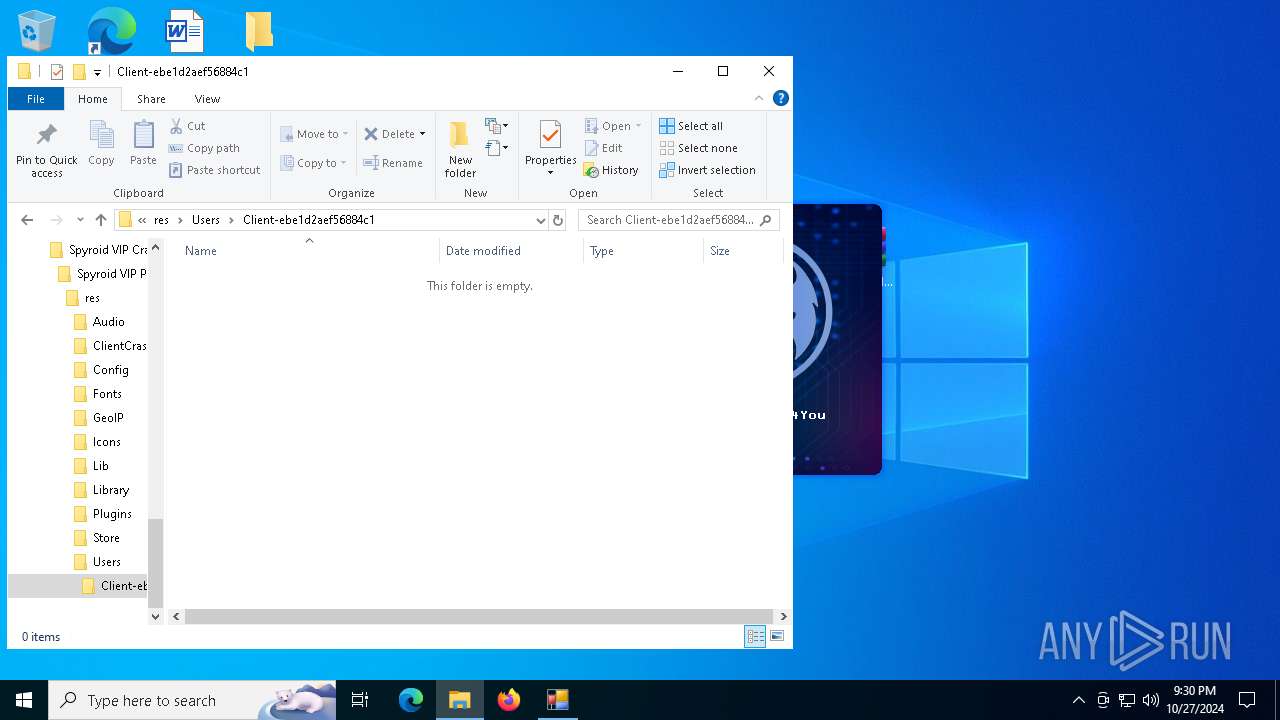Select the Users folder in tree

pos(106,562)
